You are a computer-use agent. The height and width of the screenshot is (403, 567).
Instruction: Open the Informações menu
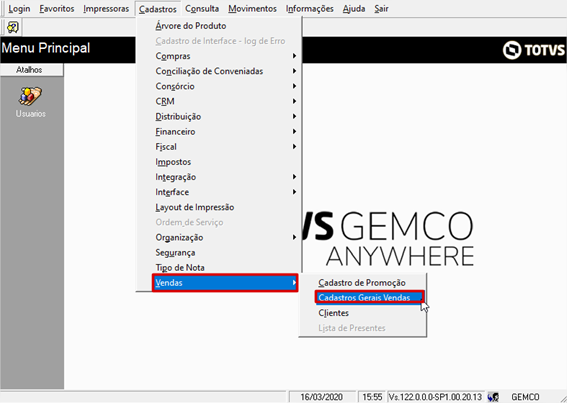(310, 9)
